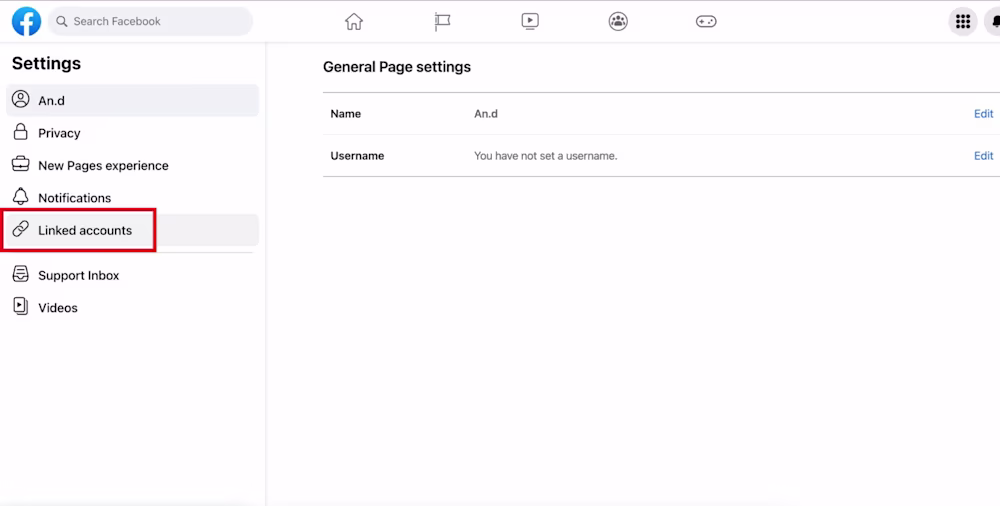Focus the Search Facebook field

(151, 22)
